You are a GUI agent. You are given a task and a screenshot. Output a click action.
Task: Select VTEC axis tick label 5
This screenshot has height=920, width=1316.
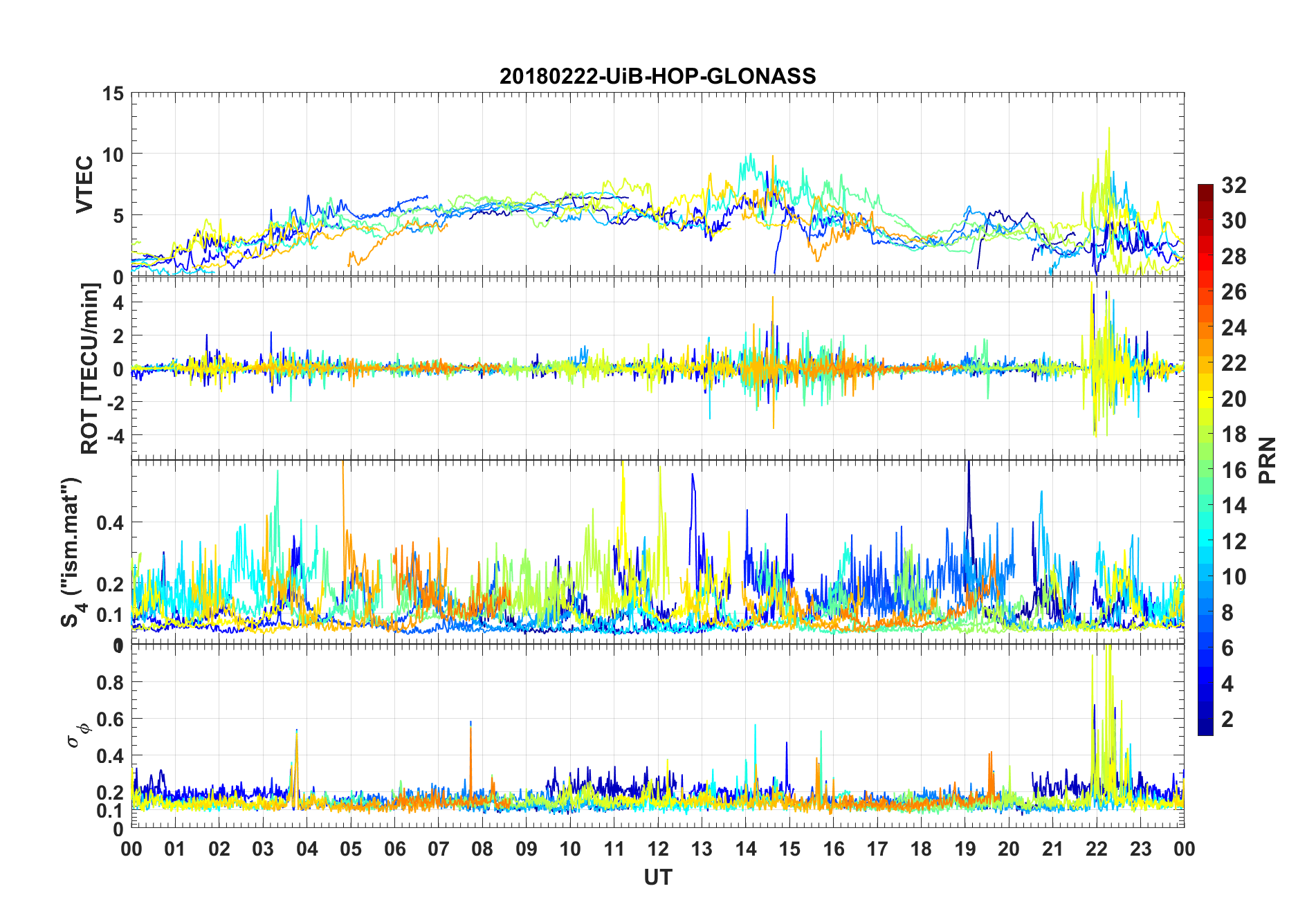(118, 216)
